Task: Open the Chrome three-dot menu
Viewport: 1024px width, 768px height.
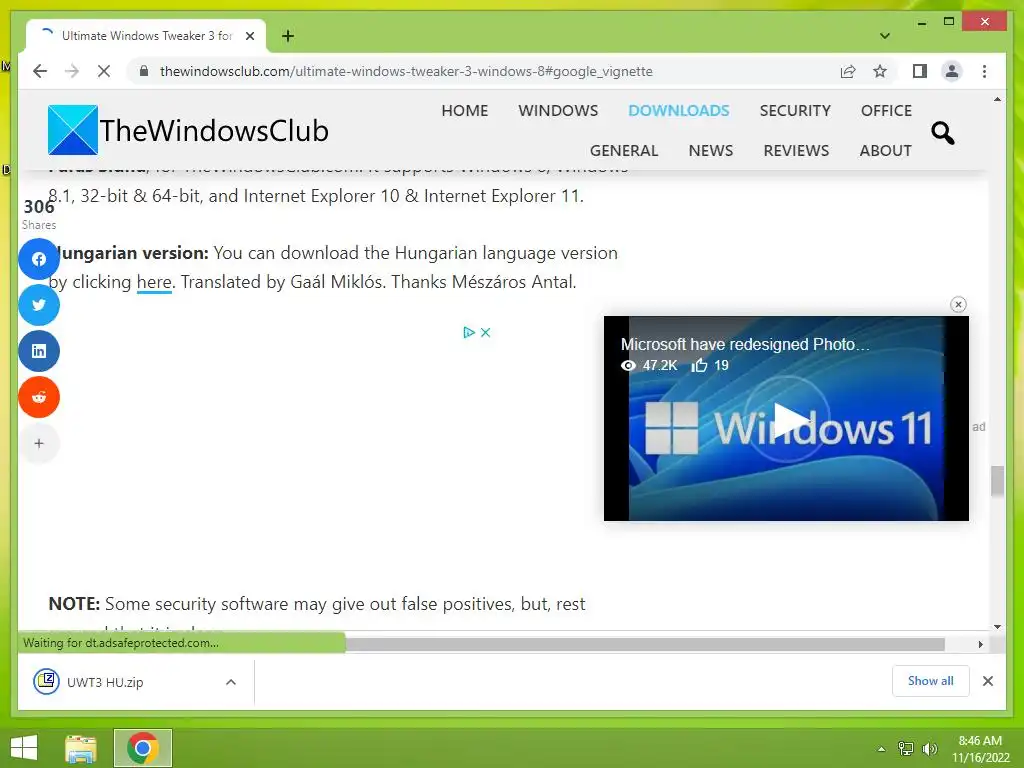Action: 984,71
